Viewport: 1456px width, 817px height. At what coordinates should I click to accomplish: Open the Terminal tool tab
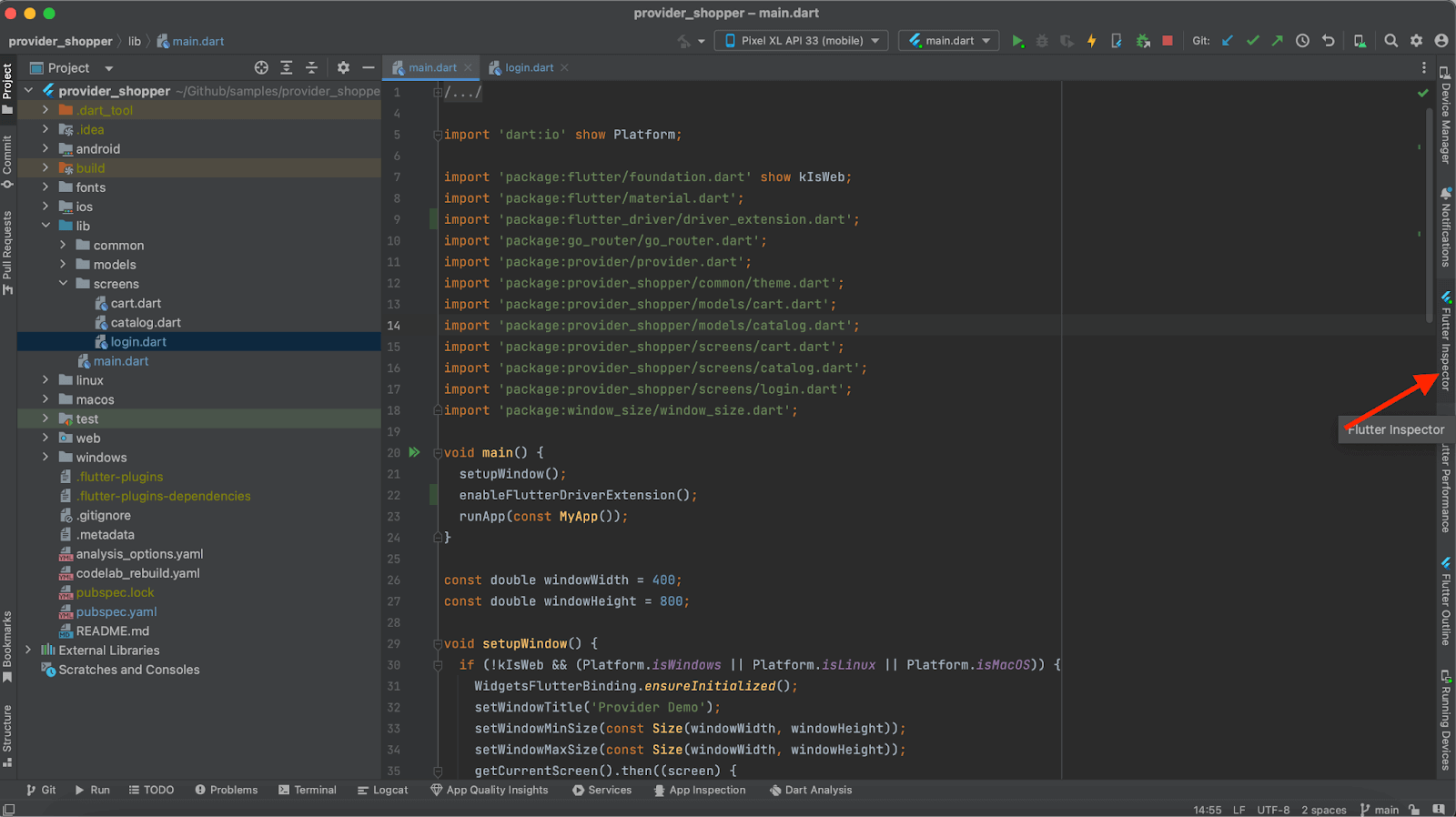(x=307, y=790)
